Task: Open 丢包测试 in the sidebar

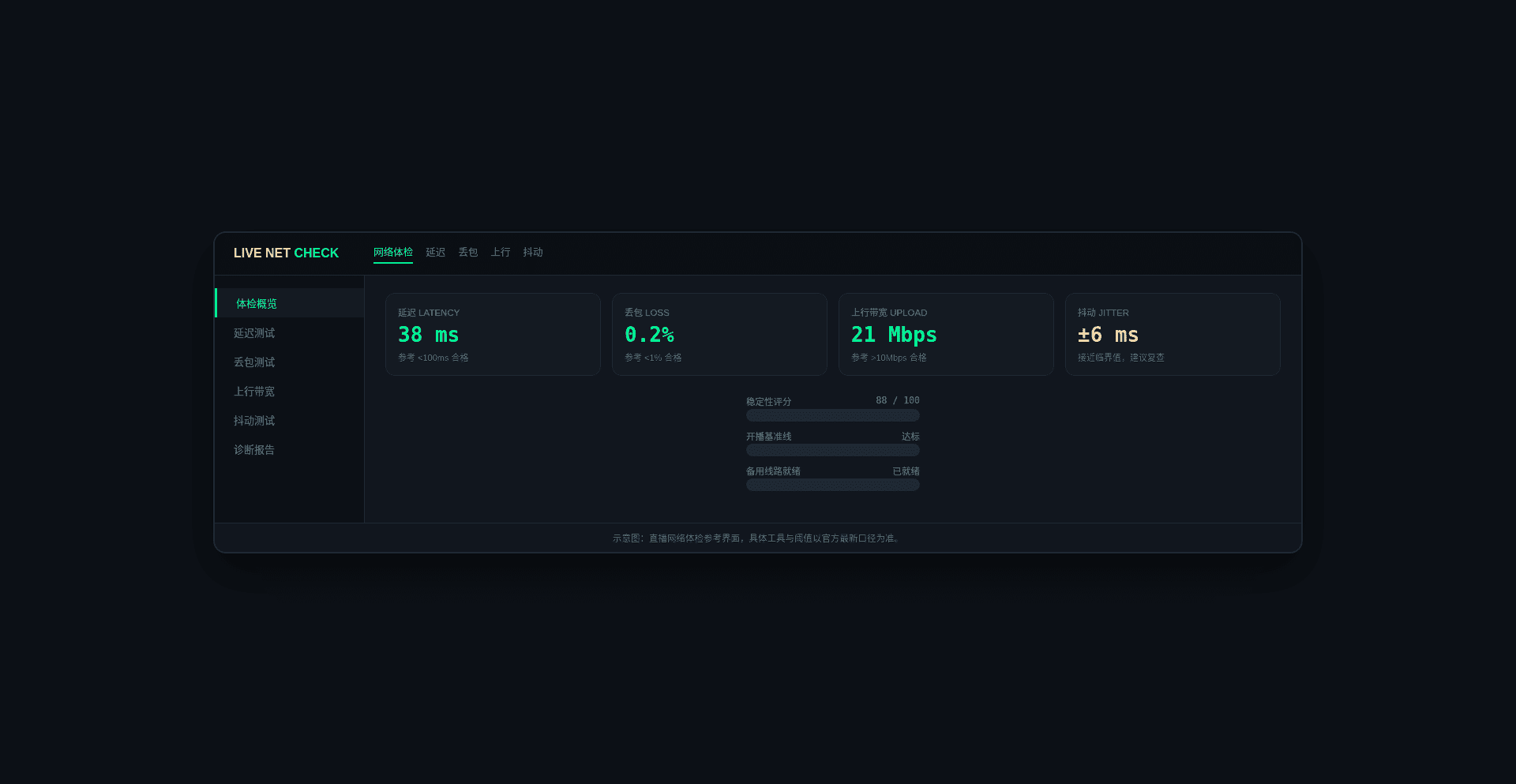Action: 290,362
